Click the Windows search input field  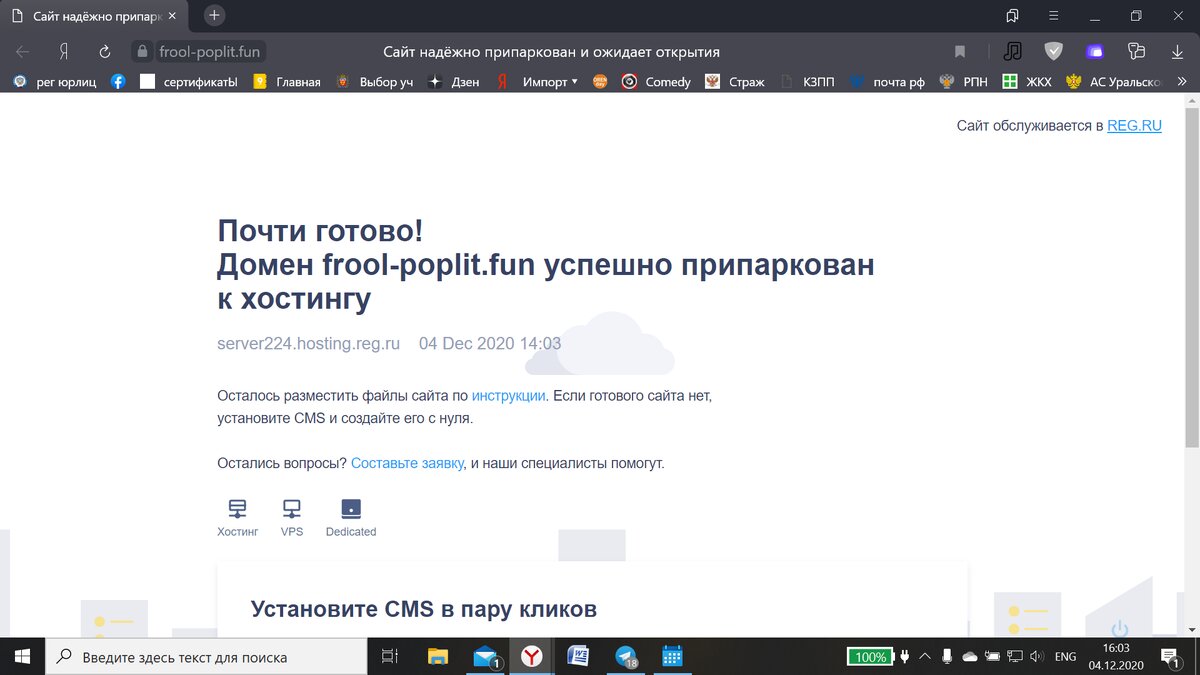coord(200,656)
